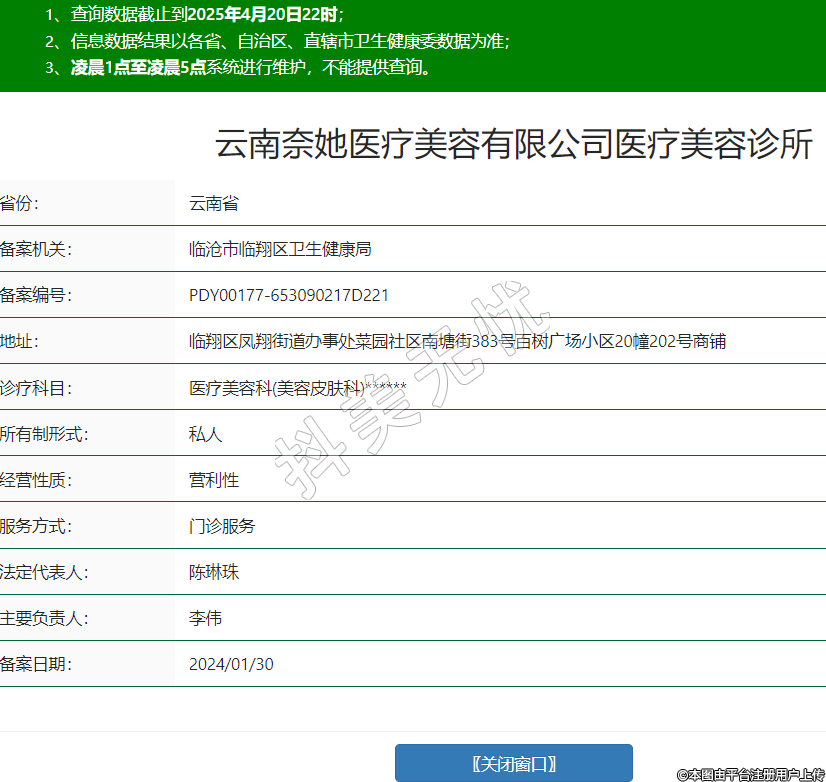This screenshot has width=826, height=782.
Task: Click the filing authority value 临沧市临翔区卫生健康局
Action: click(280, 249)
